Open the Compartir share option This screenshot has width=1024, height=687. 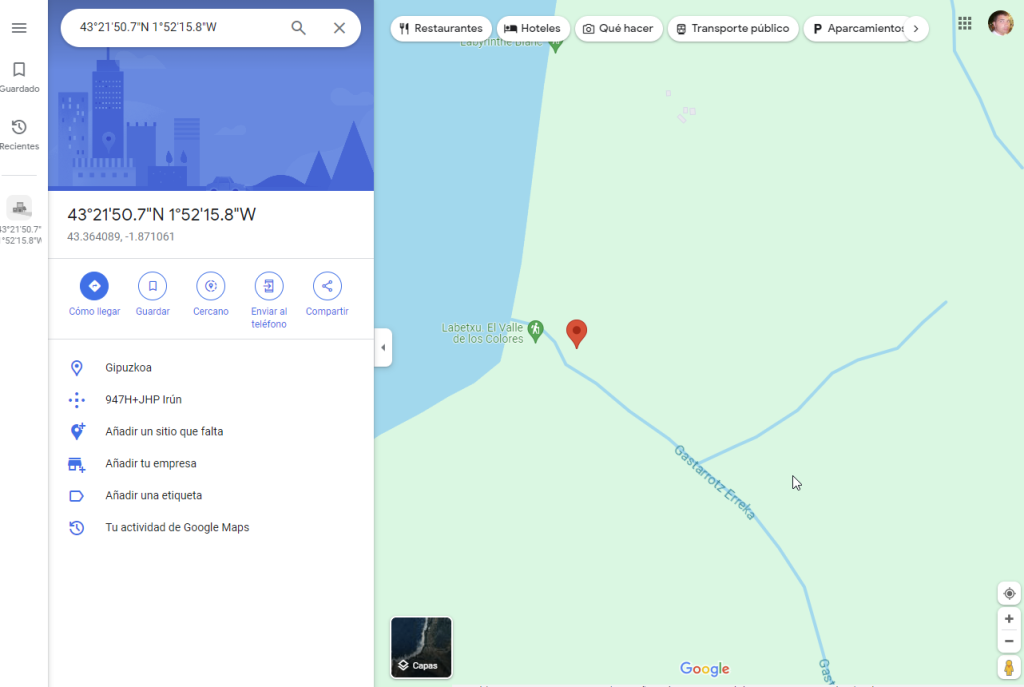[x=327, y=286]
